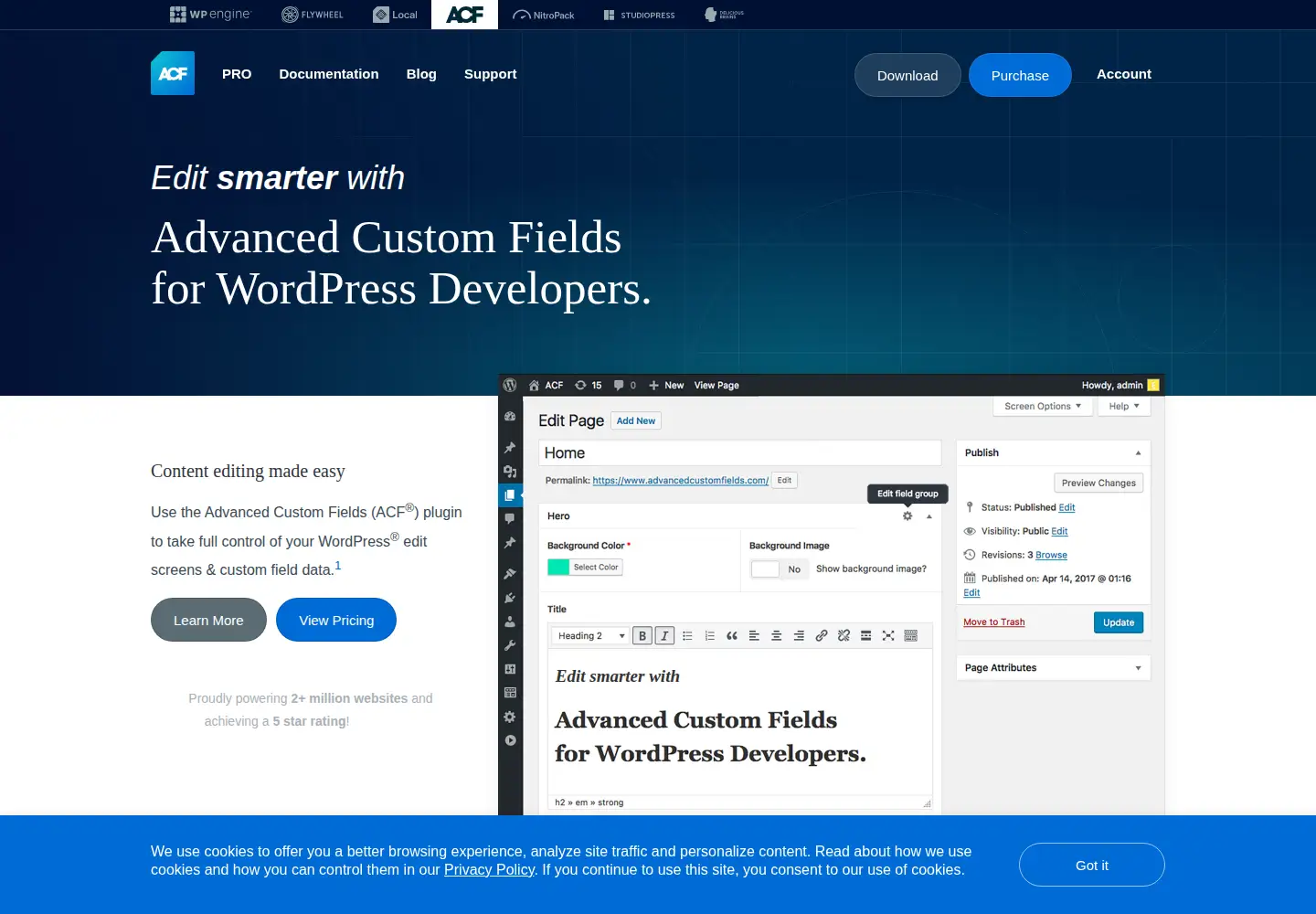1316x914 pixels.
Task: Click the bulleted list editor icon
Action: pyautogui.click(x=687, y=635)
